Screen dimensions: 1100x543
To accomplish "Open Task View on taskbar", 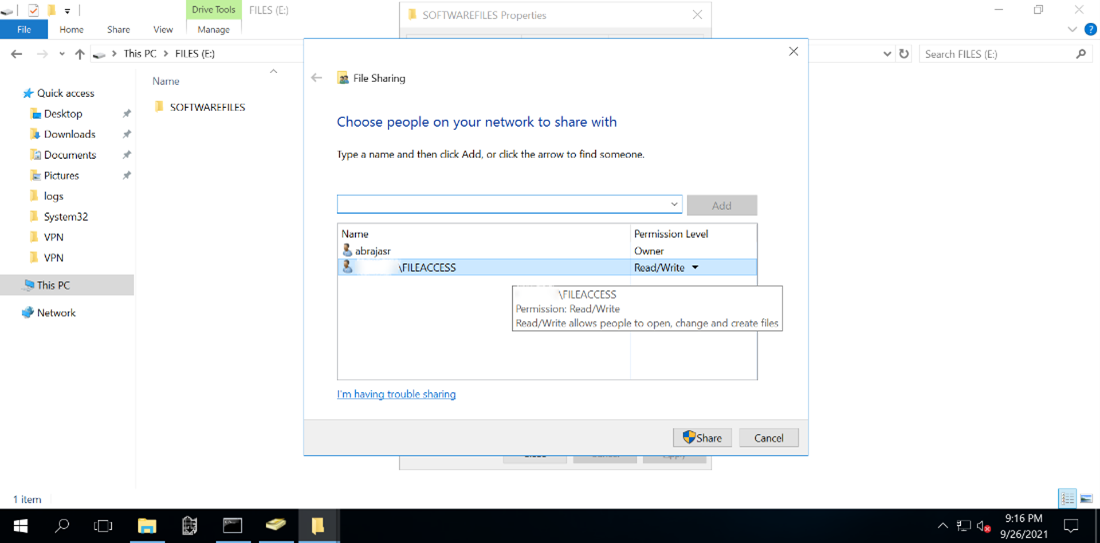I will [x=103, y=525].
